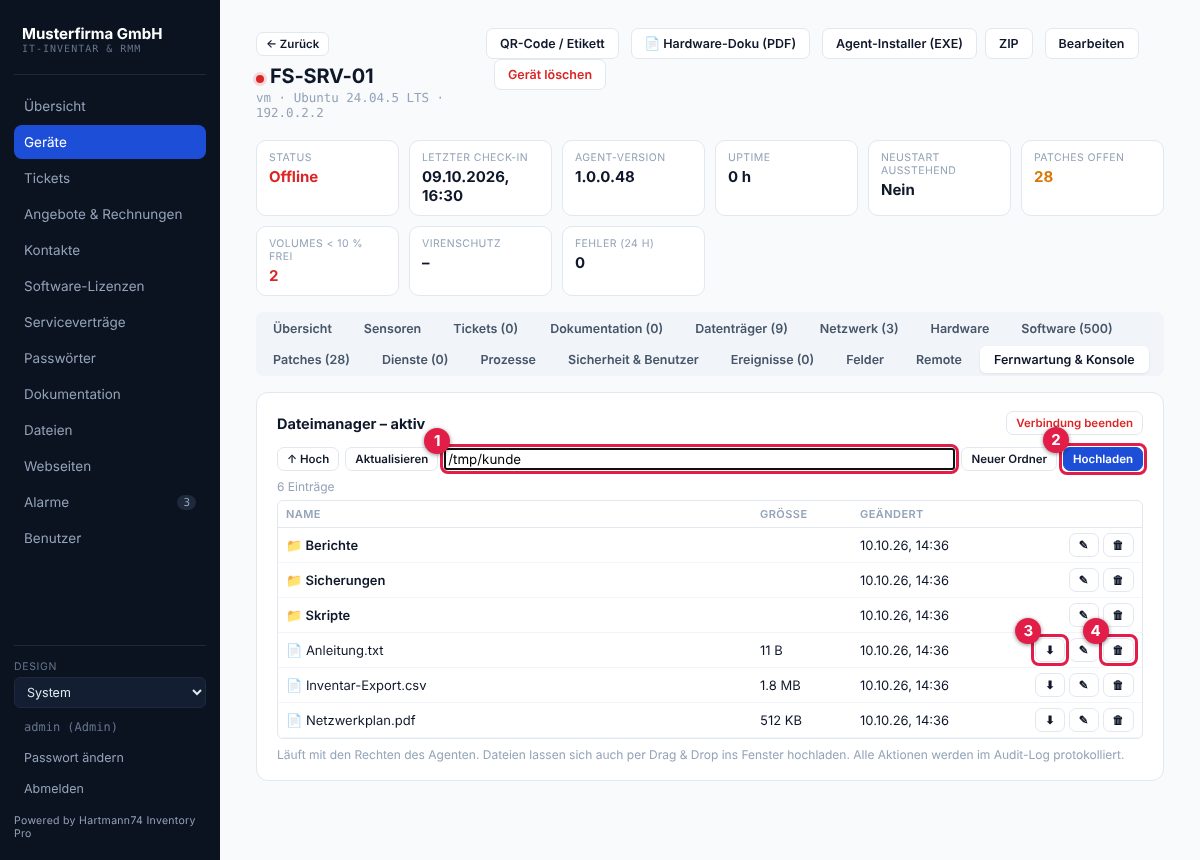1200x860 pixels.
Task: Open the Felder tab
Action: click(x=865, y=359)
